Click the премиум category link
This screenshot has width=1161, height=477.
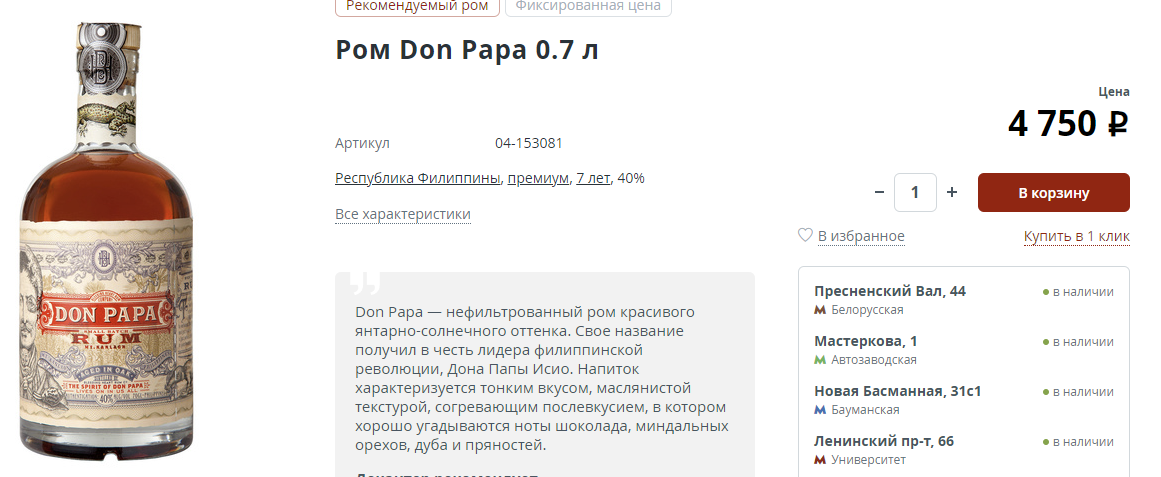coord(538,179)
